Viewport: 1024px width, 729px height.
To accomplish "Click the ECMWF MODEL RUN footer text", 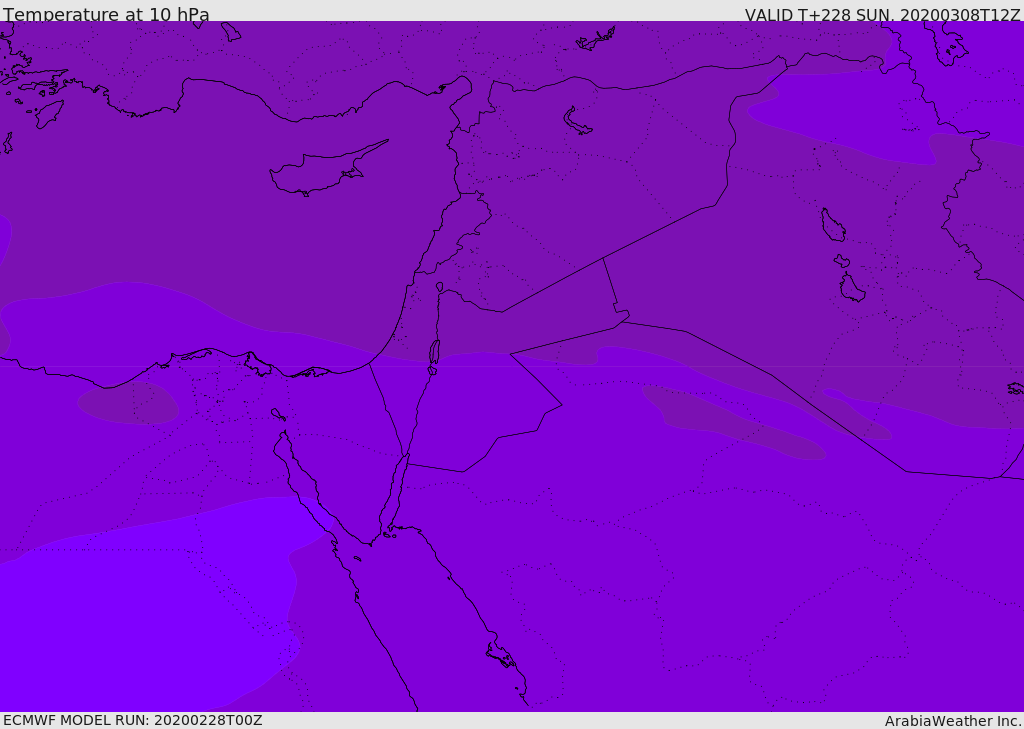I will (x=132, y=720).
